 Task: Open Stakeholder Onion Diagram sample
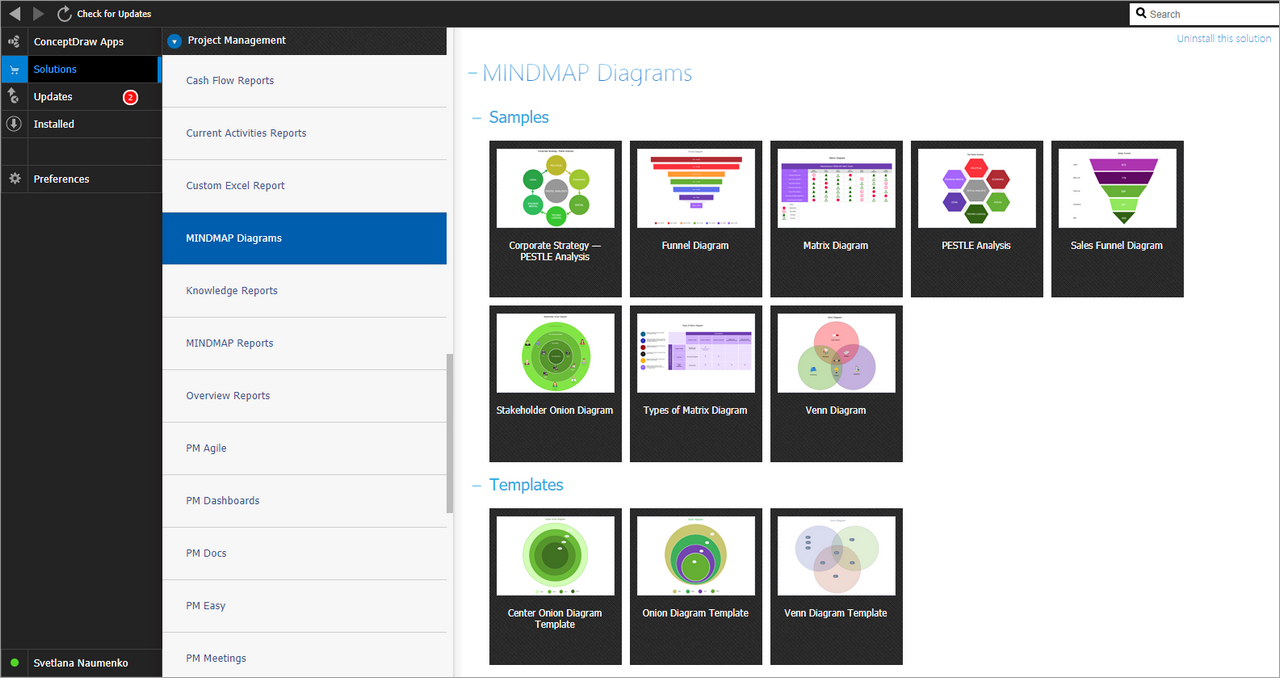[x=555, y=384]
